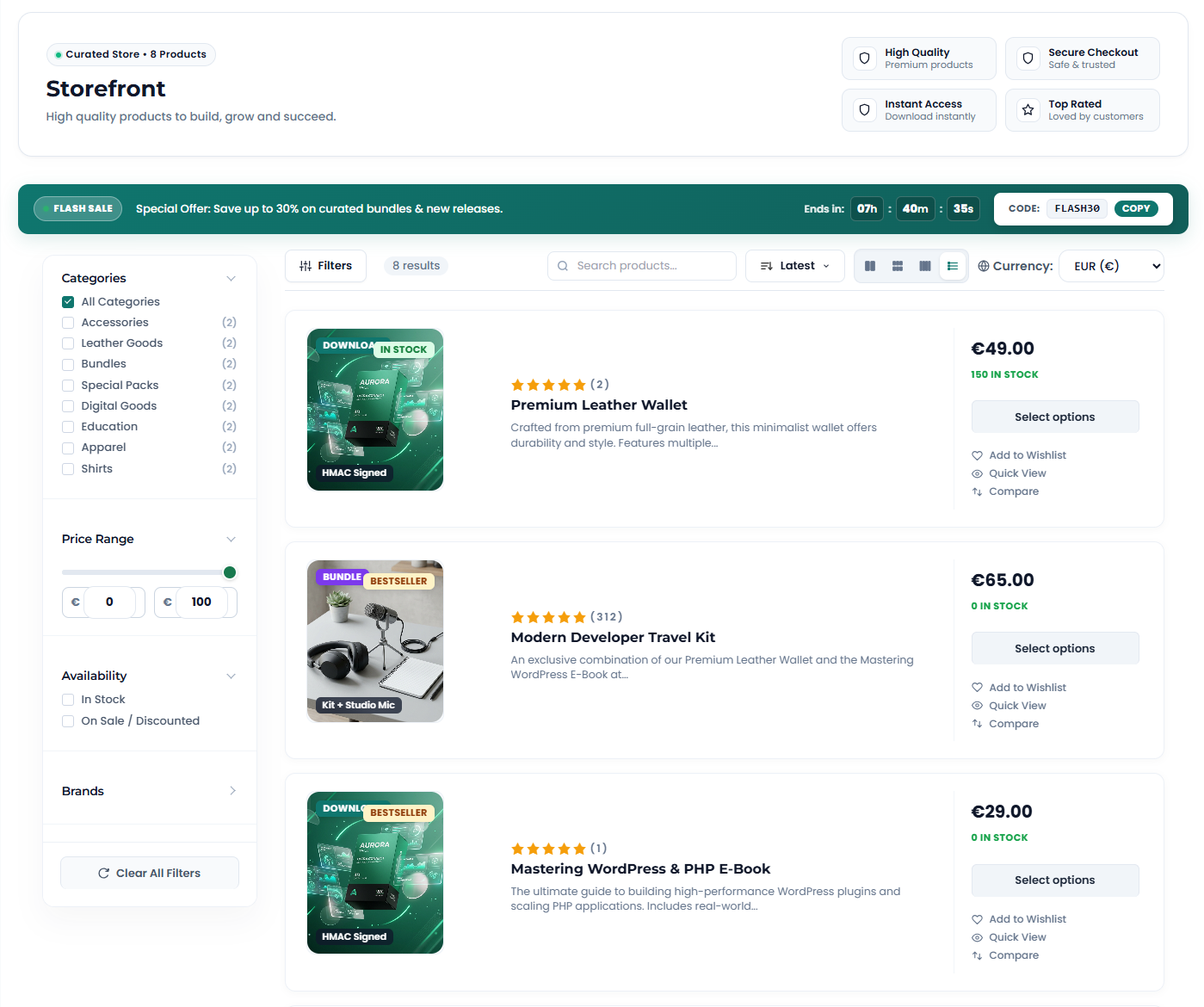Click the Top Rated star icon
Image resolution: width=1204 pixels, height=1007 pixels.
point(1028,110)
